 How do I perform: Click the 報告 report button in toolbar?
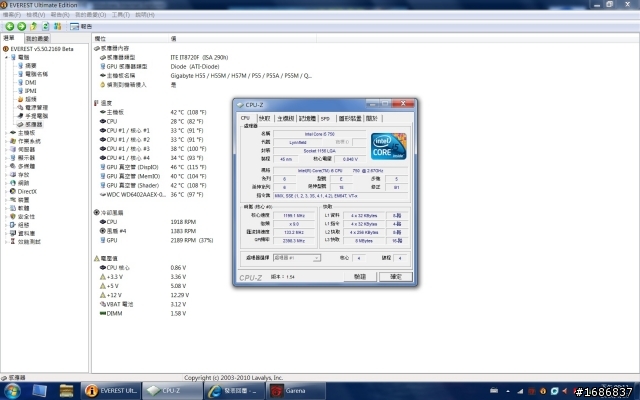tap(81, 27)
